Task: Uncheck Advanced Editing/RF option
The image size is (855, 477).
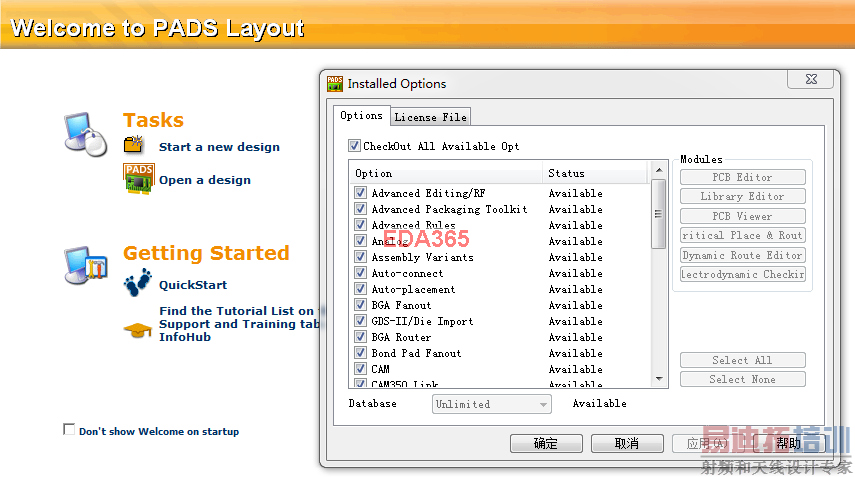Action: point(360,192)
